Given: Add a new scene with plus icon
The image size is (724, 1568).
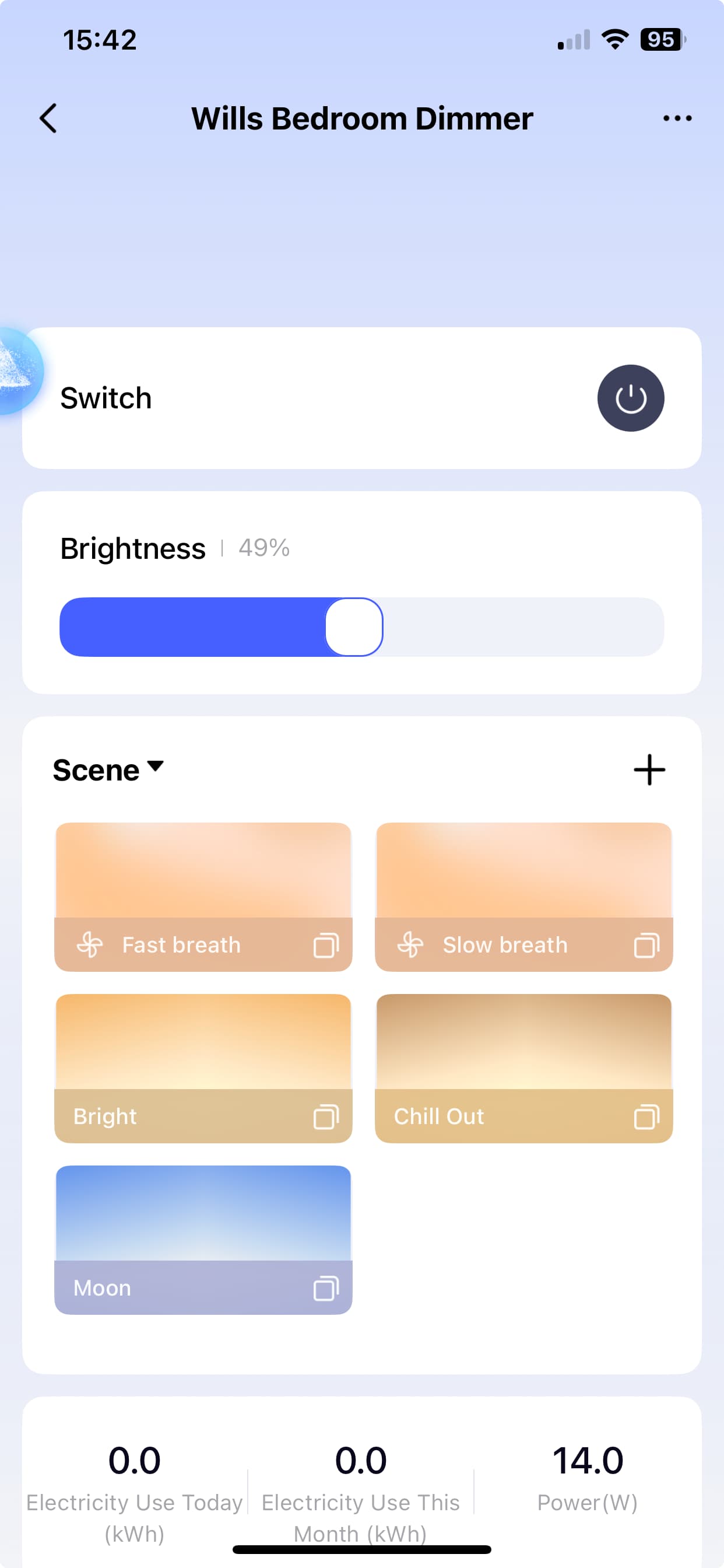Looking at the screenshot, I should (x=649, y=770).
